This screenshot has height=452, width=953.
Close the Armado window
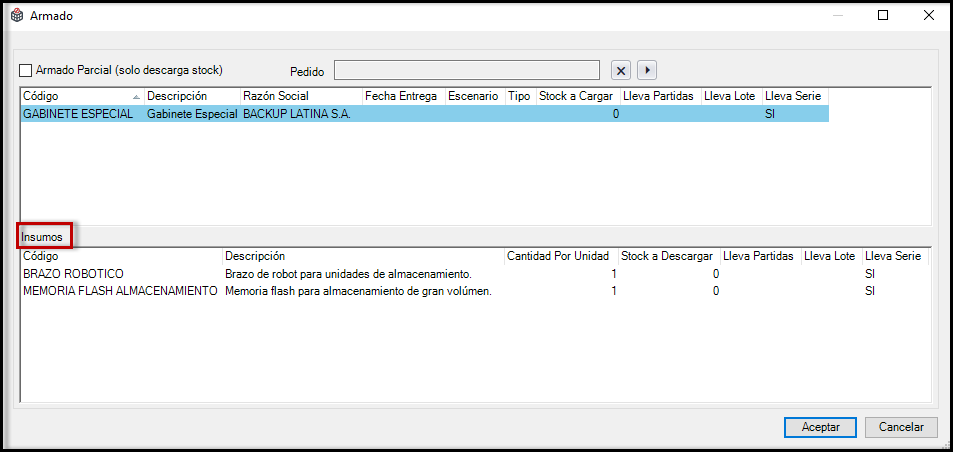pos(929,16)
